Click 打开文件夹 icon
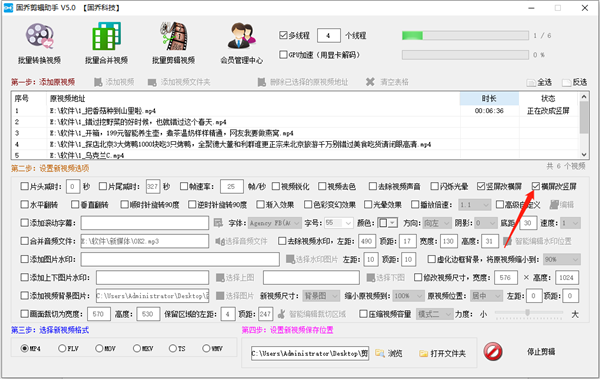 coord(423,353)
